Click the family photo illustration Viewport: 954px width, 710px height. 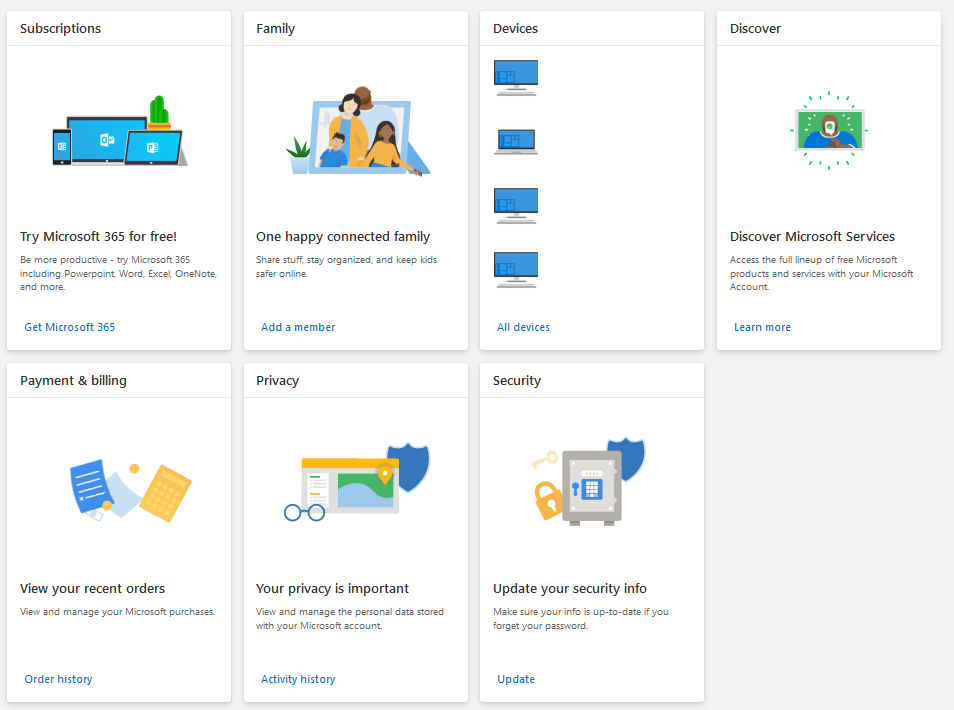click(x=358, y=131)
